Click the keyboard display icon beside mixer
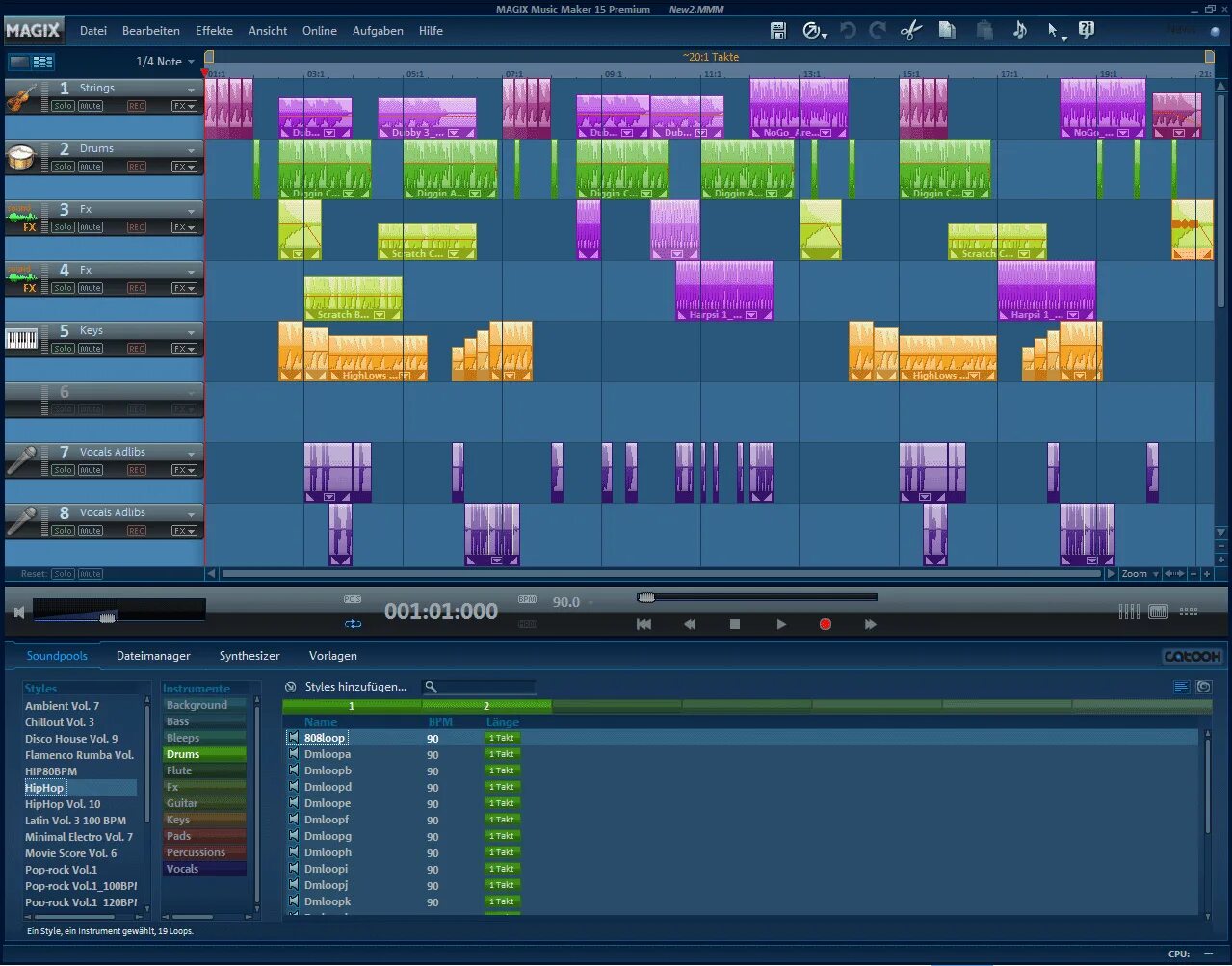The width and height of the screenshot is (1232, 966). (x=1159, y=612)
